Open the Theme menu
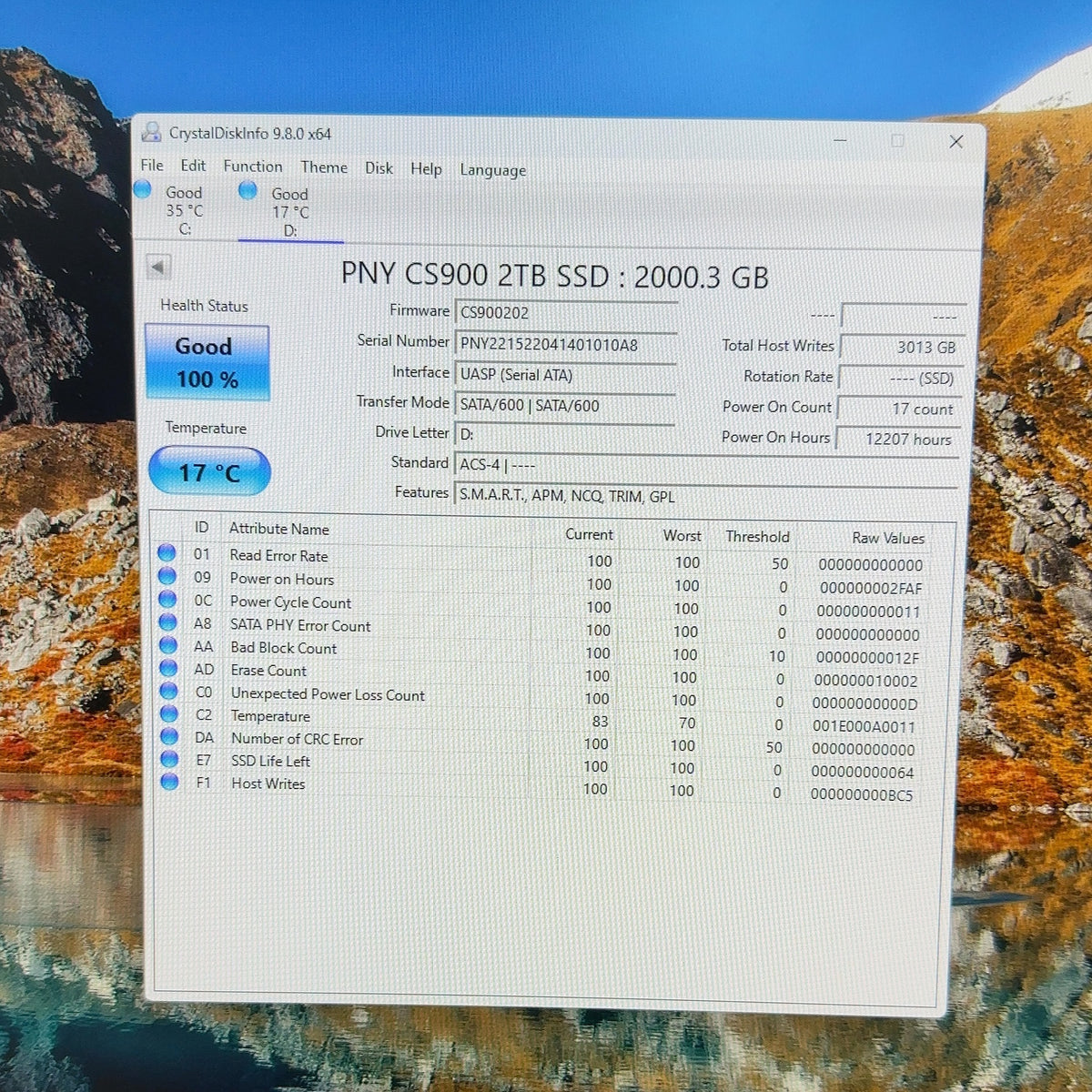 (x=324, y=167)
